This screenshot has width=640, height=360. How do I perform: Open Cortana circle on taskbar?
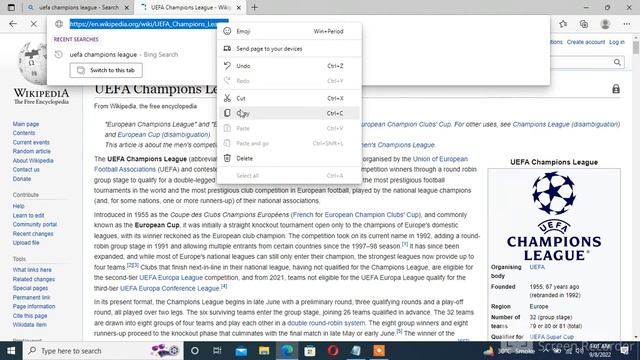point(195,351)
